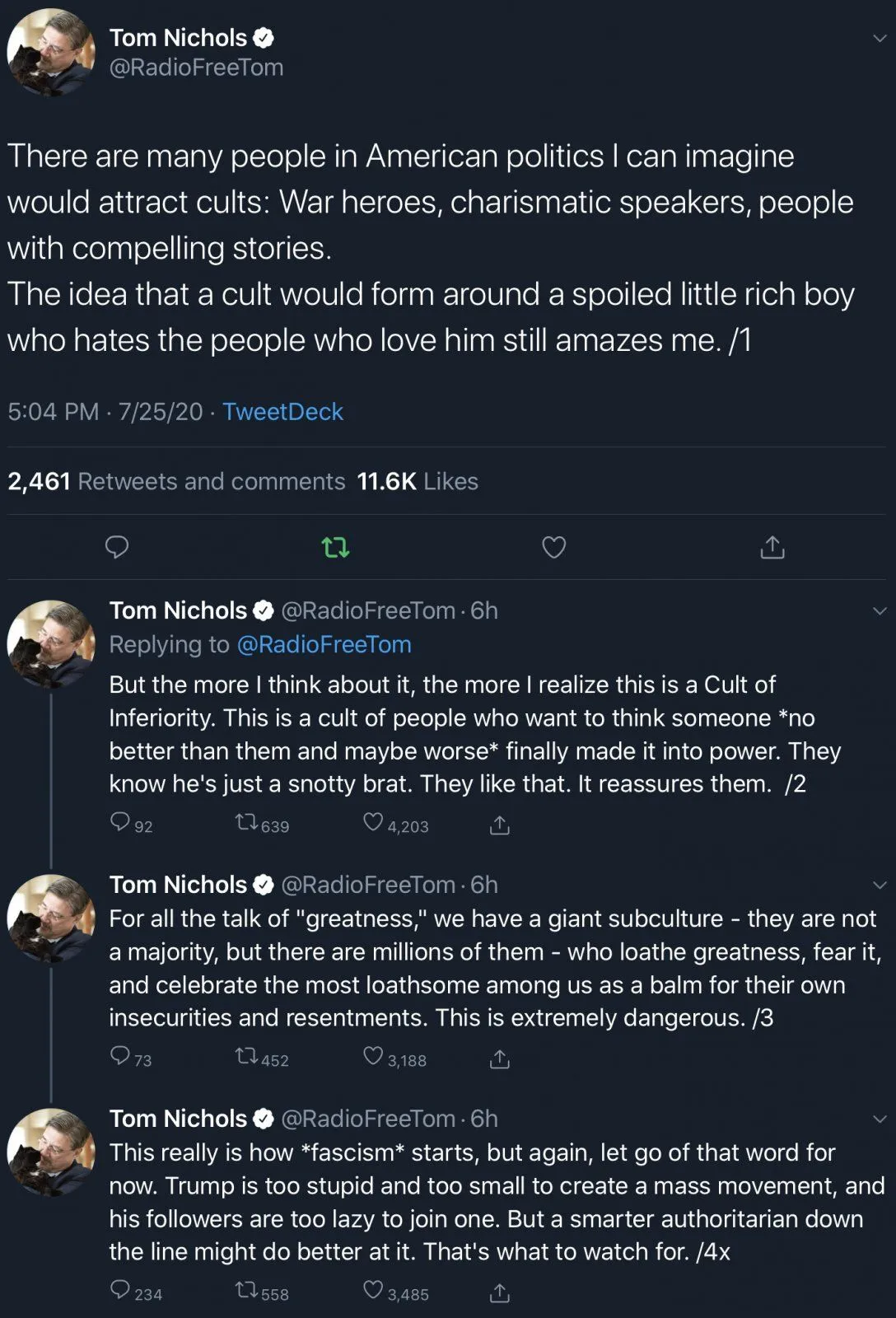Retweet the tweet with 639 retweets
The height and width of the screenshot is (1318, 896).
pos(246,822)
